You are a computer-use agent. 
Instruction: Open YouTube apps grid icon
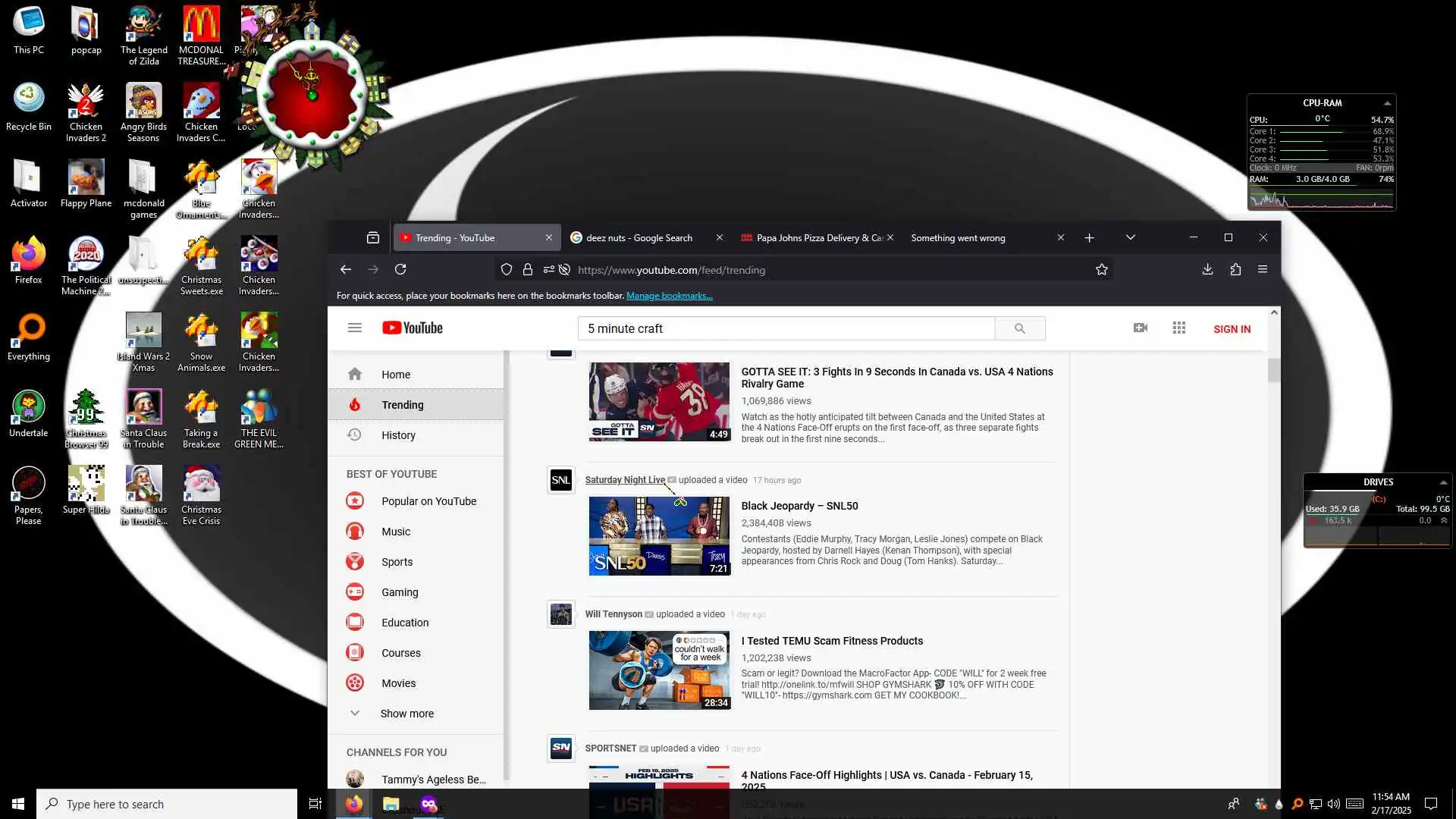click(1178, 328)
